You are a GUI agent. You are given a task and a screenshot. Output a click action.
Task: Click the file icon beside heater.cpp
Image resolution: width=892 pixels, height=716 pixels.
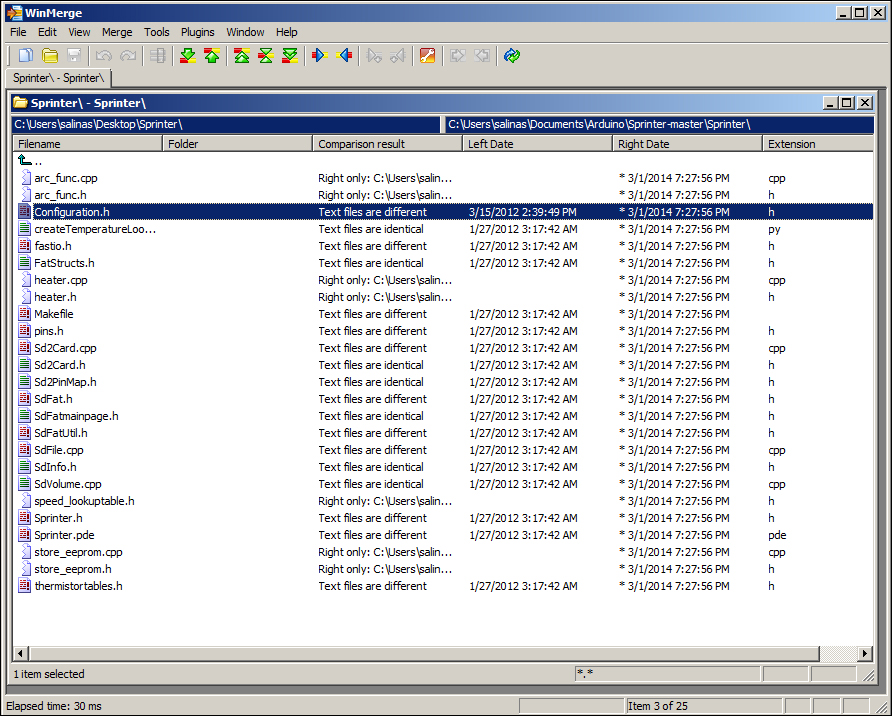pyautogui.click(x=26, y=280)
